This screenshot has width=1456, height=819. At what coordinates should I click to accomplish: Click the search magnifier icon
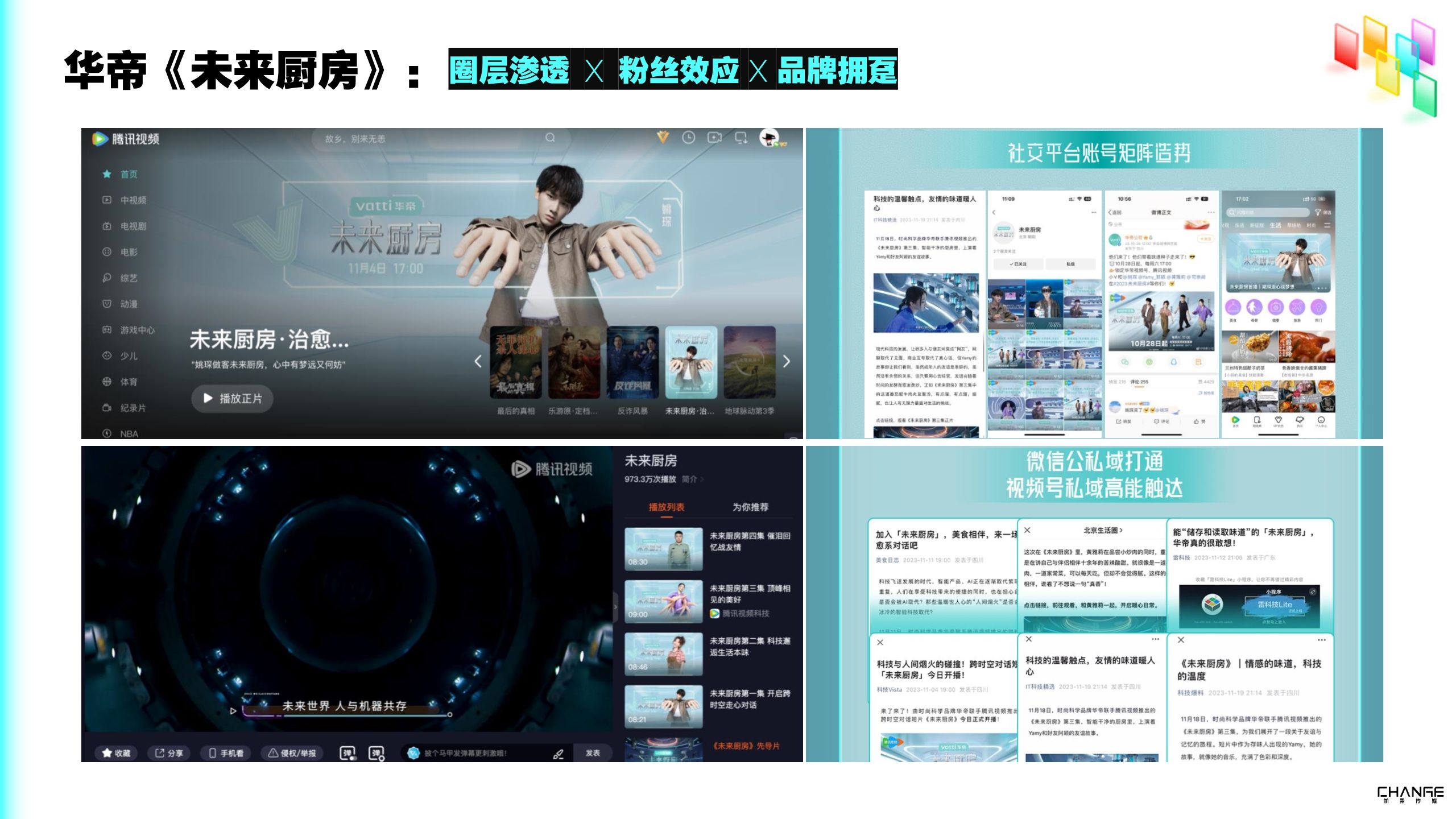(550, 138)
